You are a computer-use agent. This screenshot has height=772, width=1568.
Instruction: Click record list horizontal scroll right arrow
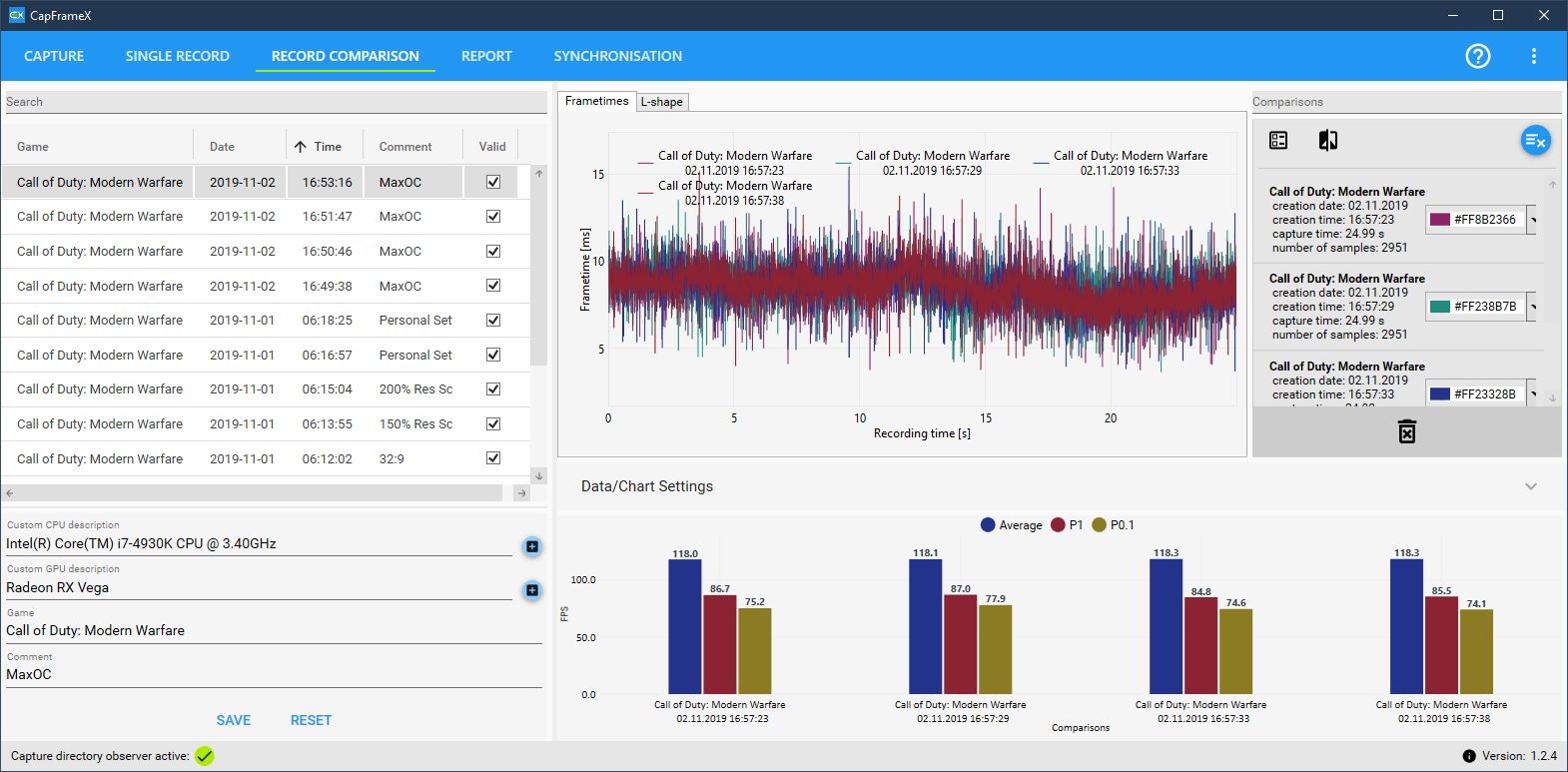coord(521,493)
